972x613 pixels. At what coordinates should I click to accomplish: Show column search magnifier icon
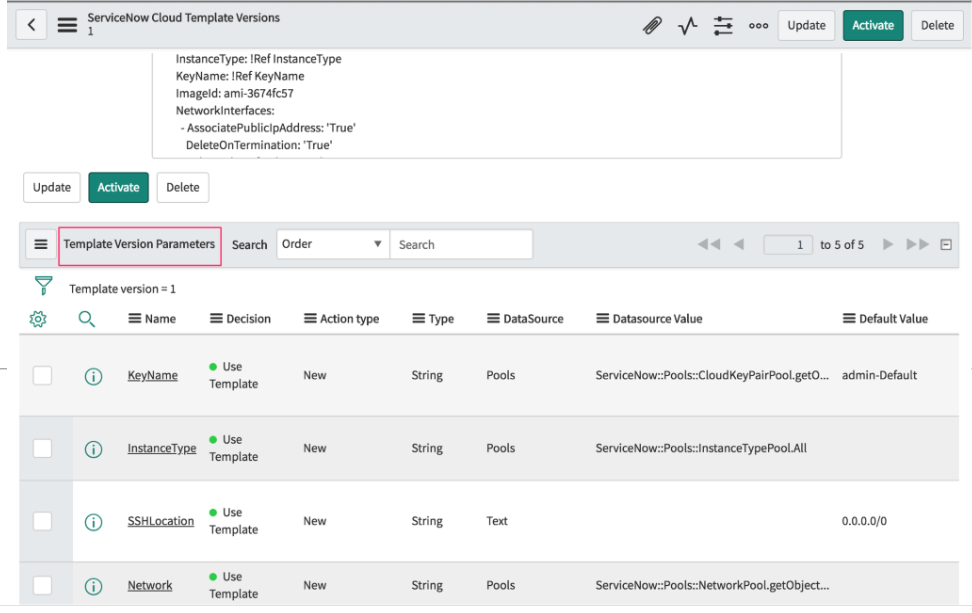[x=86, y=319]
